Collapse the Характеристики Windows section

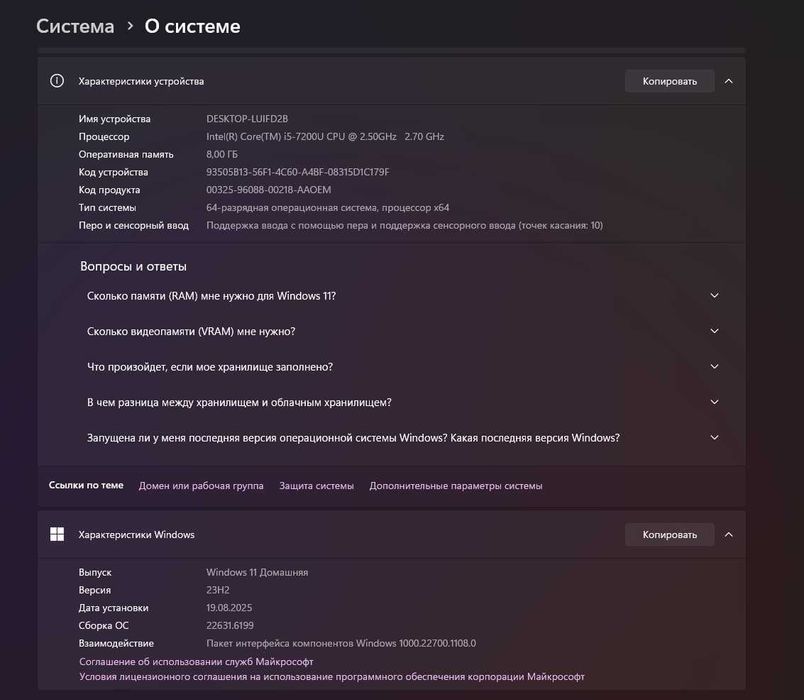point(729,534)
